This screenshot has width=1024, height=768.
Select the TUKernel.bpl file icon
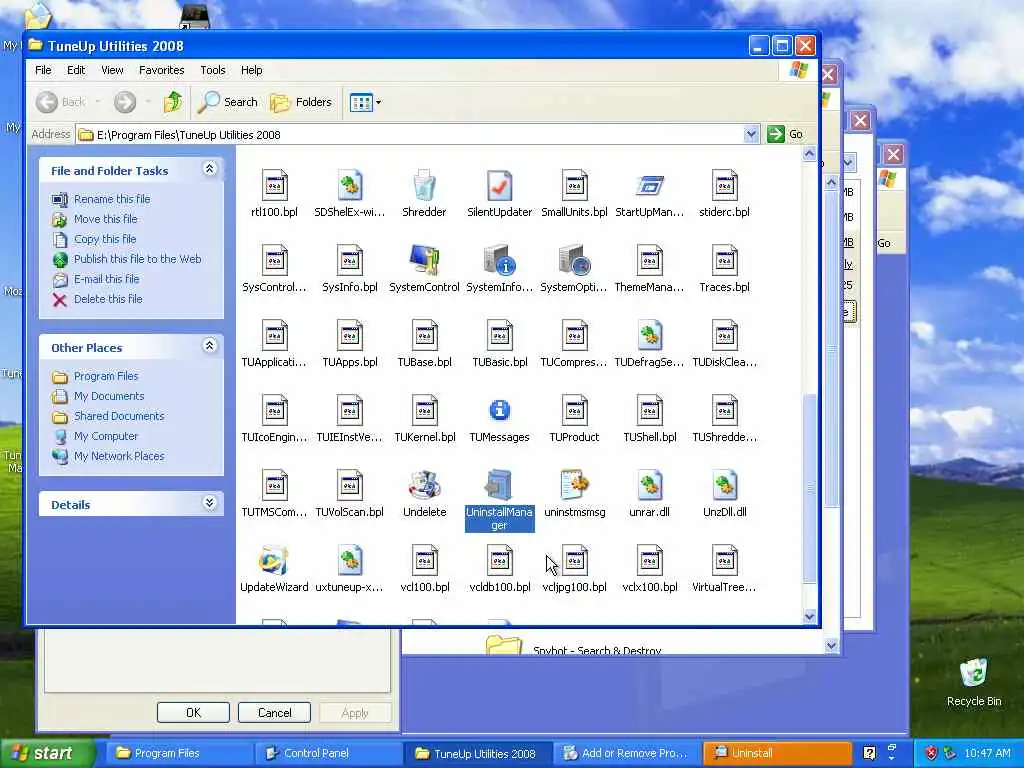(424, 410)
